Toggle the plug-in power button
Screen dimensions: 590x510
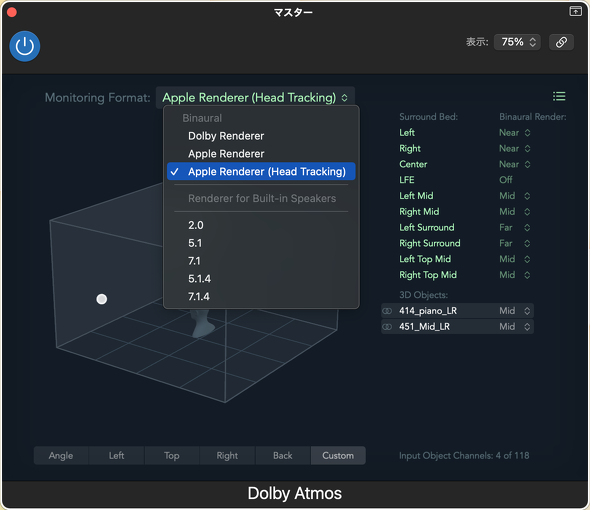[x=25, y=46]
